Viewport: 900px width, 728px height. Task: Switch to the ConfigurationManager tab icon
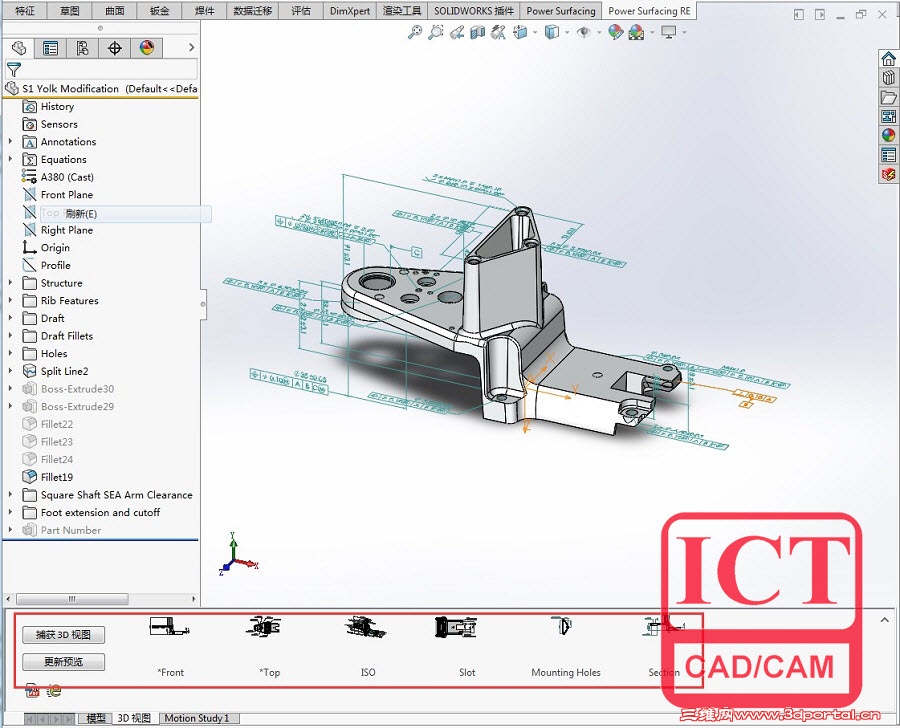(x=82, y=48)
